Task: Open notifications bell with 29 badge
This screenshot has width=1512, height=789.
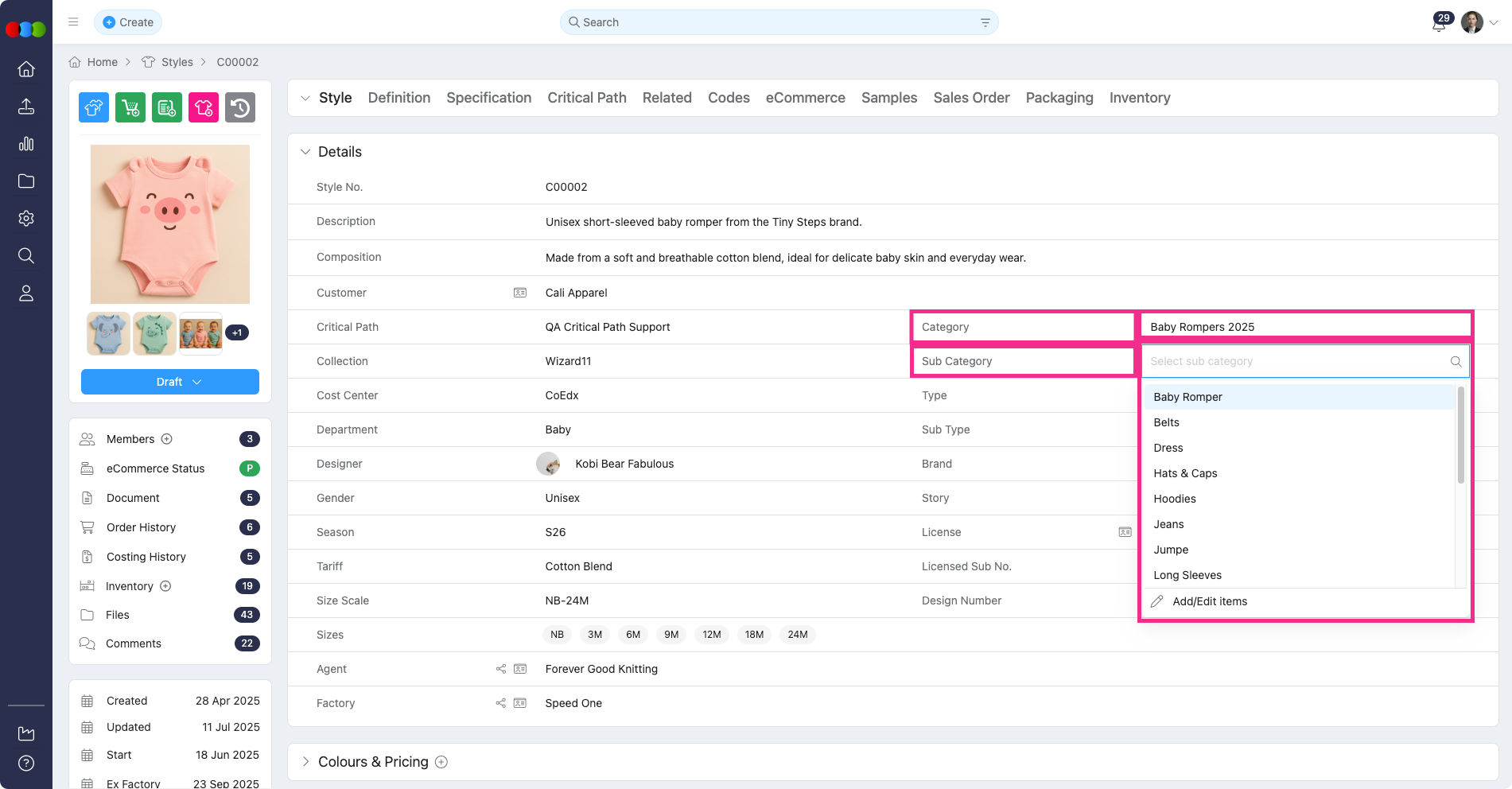Action: (1439, 23)
